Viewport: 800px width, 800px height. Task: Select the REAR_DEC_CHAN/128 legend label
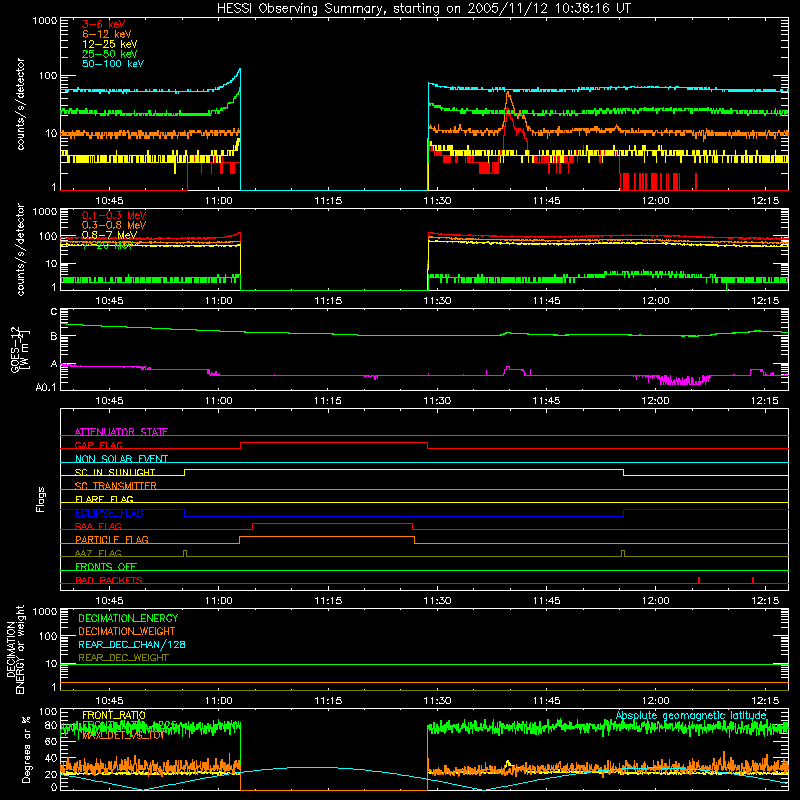pyautogui.click(x=132, y=644)
